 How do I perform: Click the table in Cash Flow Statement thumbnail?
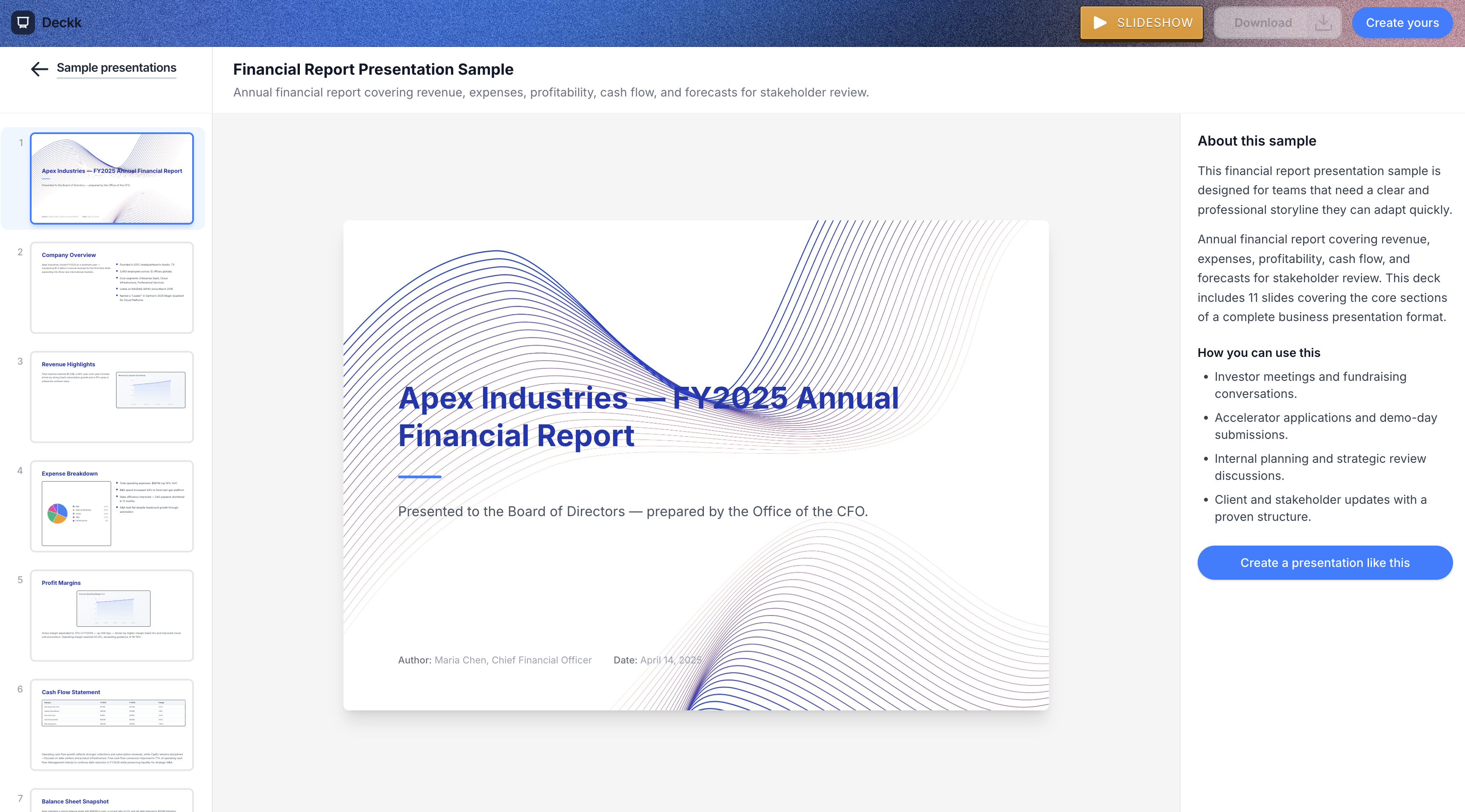[x=114, y=713]
